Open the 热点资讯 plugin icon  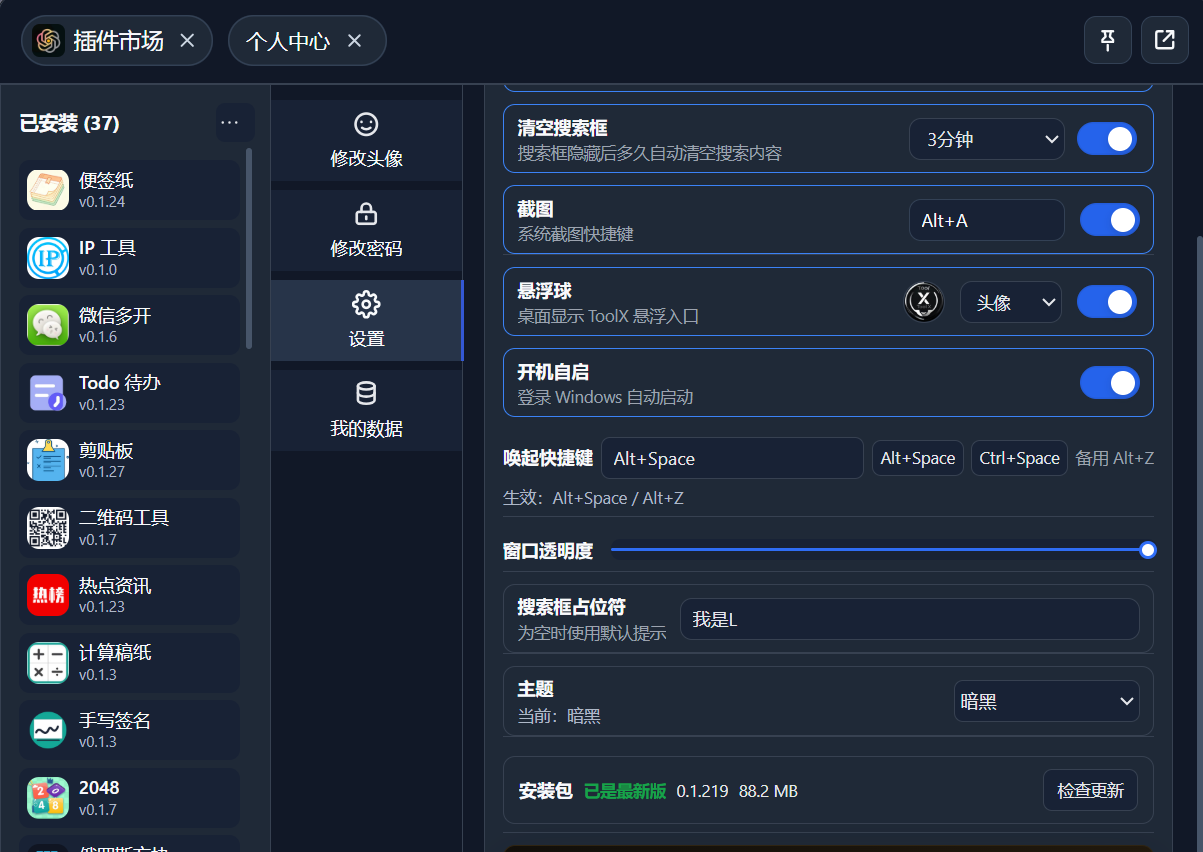pyautogui.click(x=48, y=595)
